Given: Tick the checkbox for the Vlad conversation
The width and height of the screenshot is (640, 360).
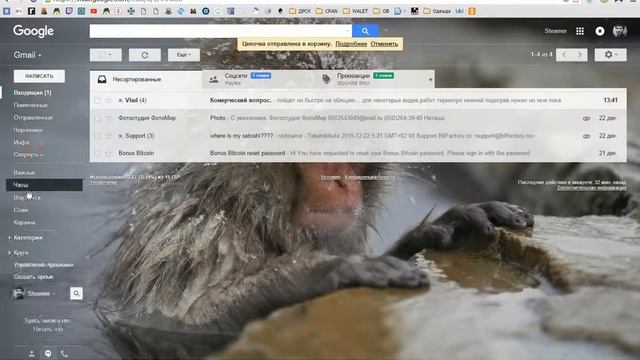Looking at the screenshot, I should click(x=98, y=100).
